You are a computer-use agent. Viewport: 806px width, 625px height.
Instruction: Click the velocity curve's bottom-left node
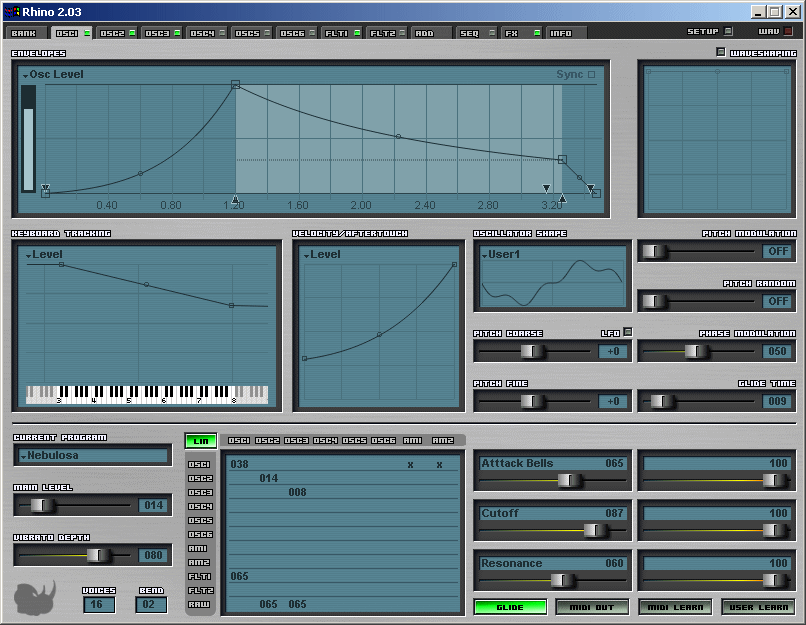[x=305, y=359]
